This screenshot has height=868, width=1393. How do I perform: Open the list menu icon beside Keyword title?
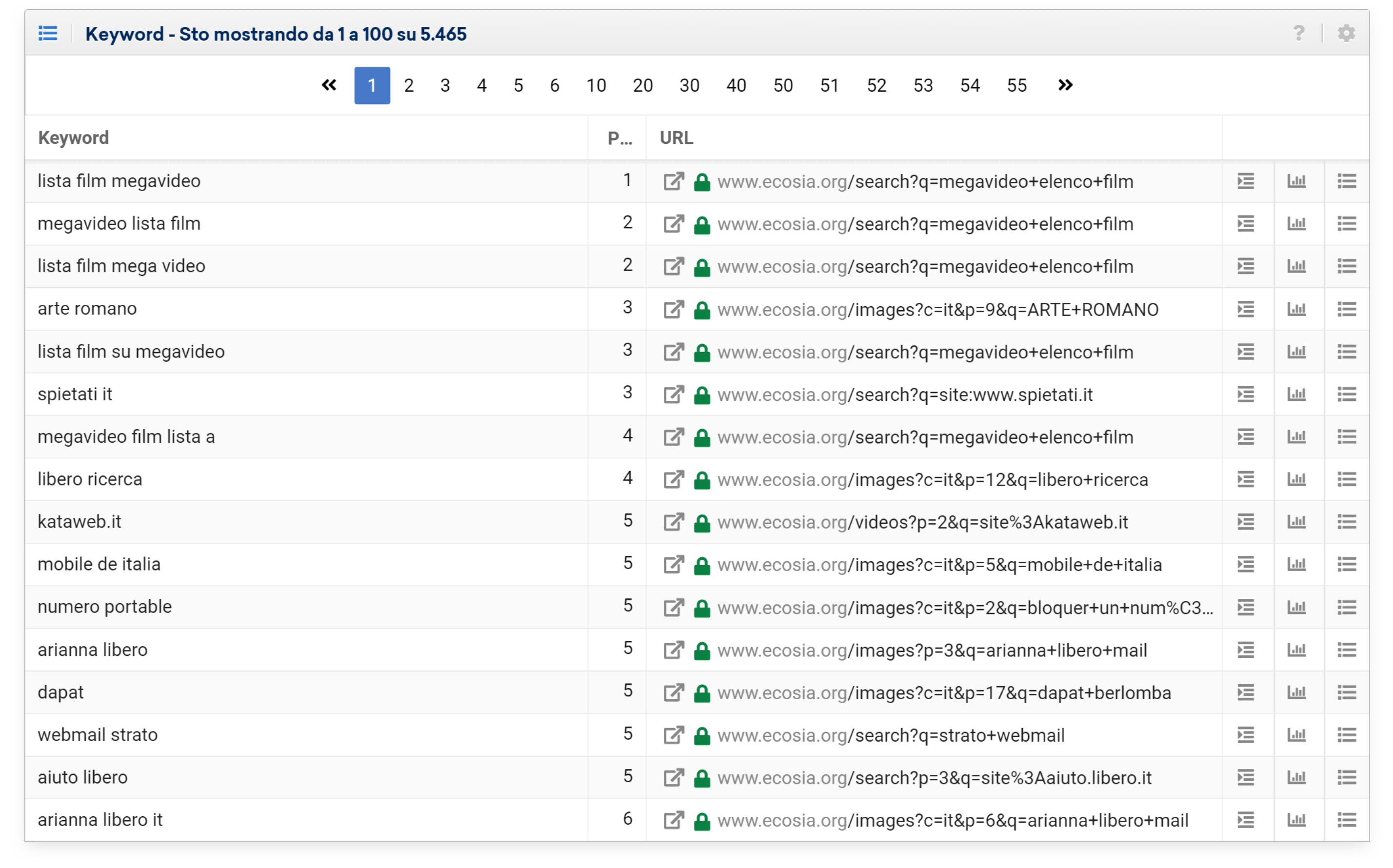[x=48, y=33]
